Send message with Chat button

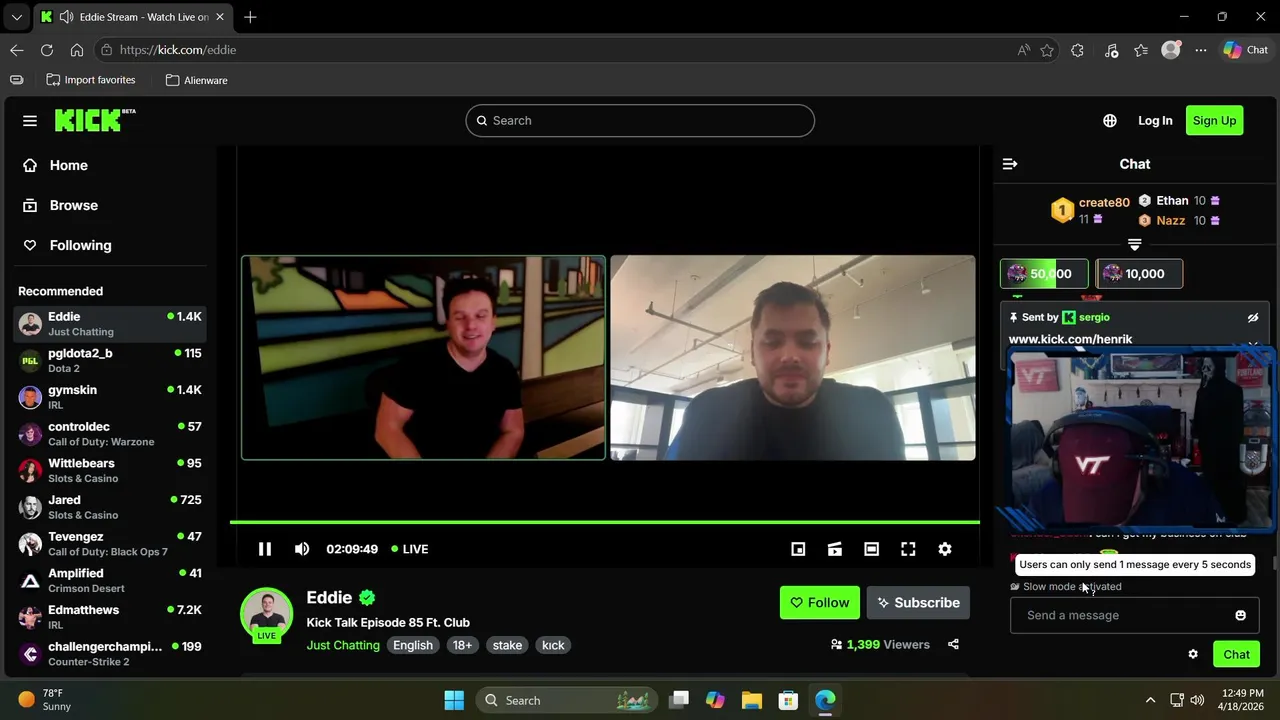tap(1236, 655)
